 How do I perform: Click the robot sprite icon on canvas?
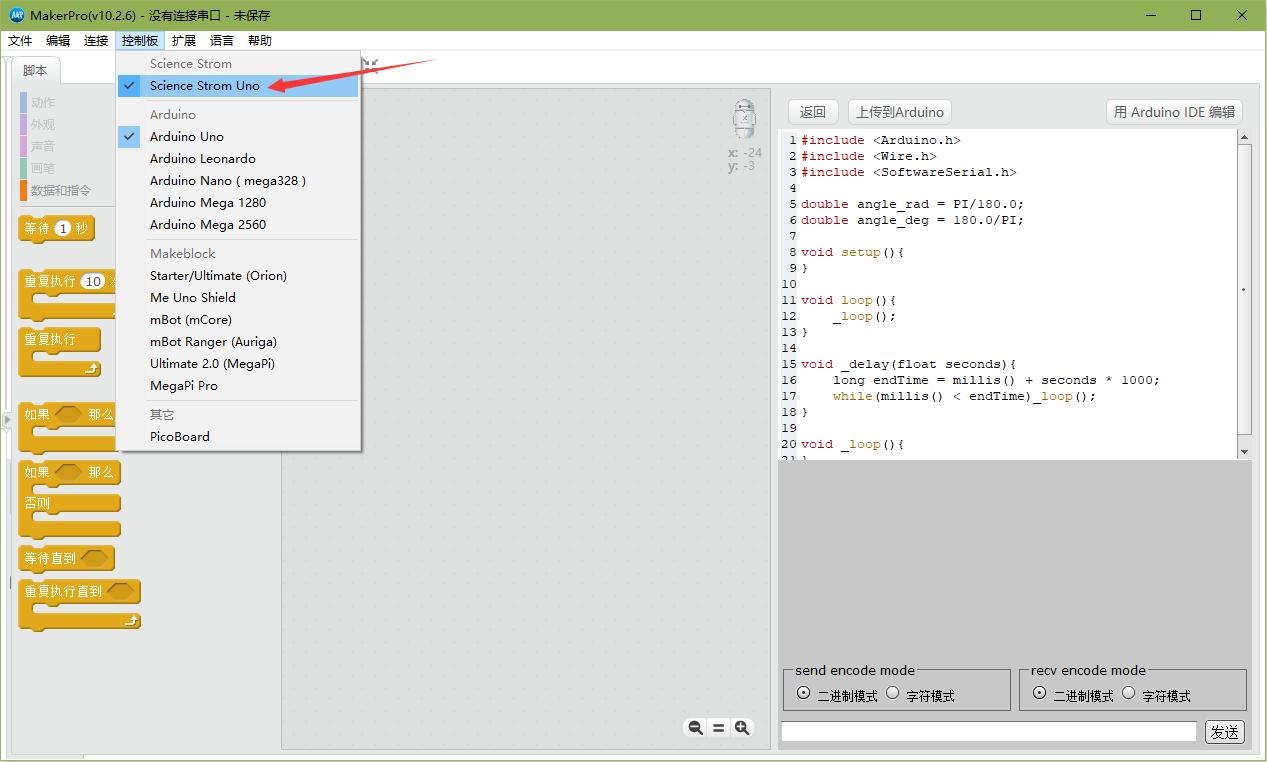(743, 119)
